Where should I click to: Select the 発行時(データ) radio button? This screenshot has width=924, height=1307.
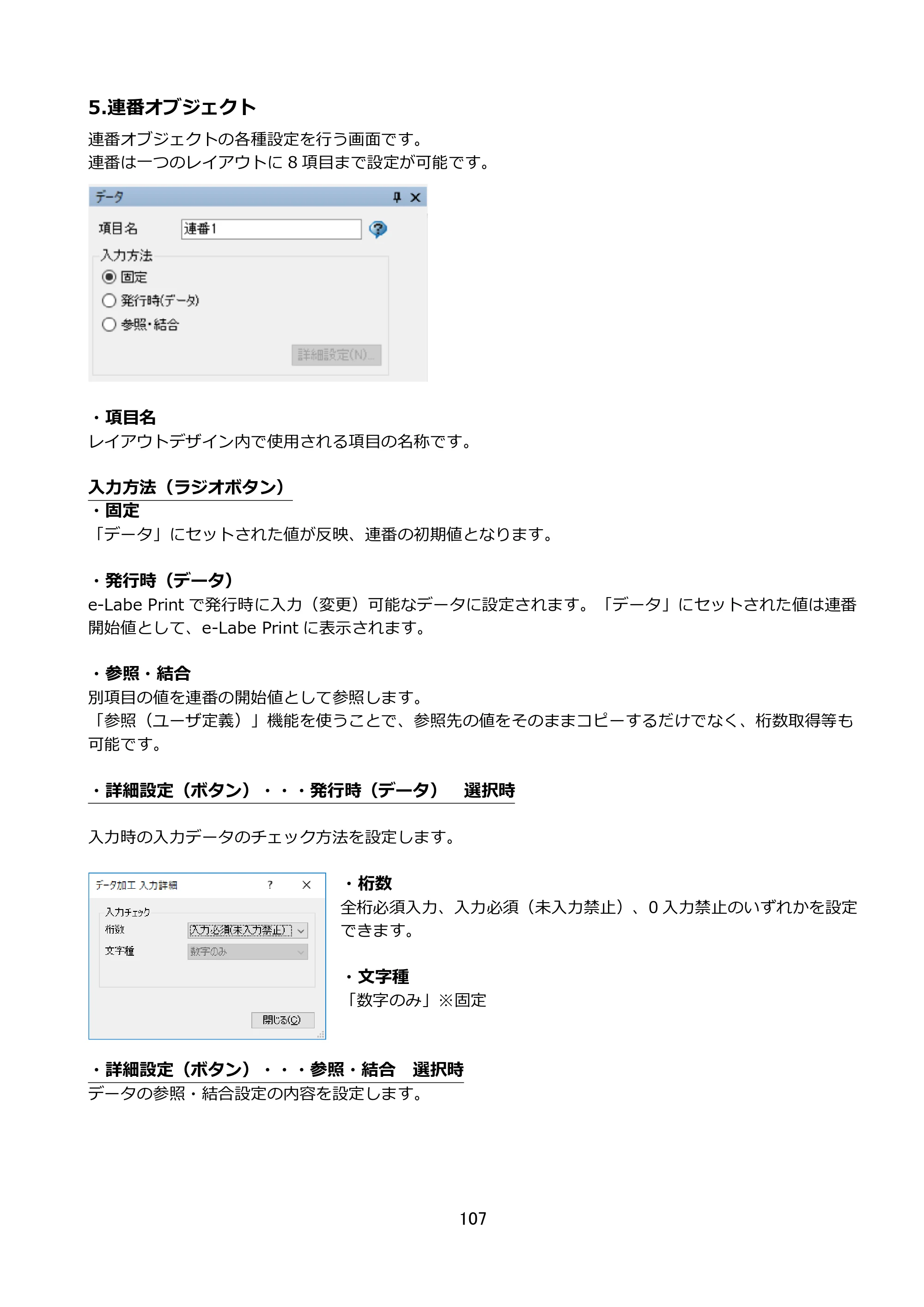pyautogui.click(x=109, y=300)
